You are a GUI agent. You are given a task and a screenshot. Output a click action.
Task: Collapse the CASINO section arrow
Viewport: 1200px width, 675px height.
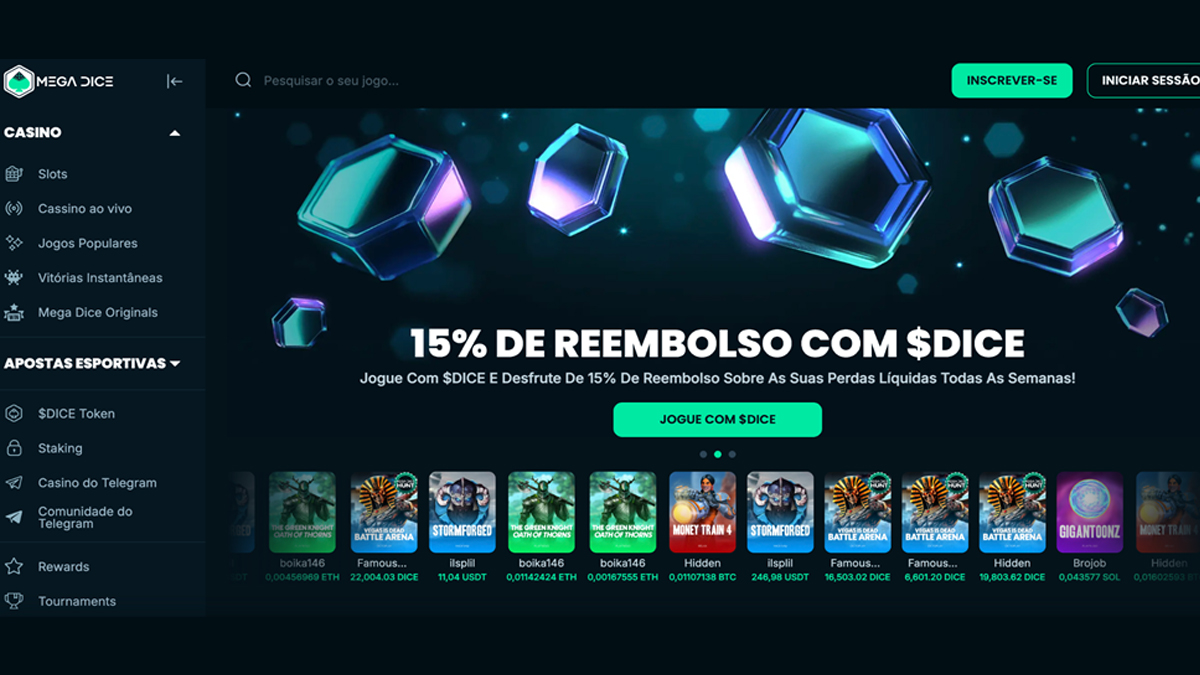175,133
